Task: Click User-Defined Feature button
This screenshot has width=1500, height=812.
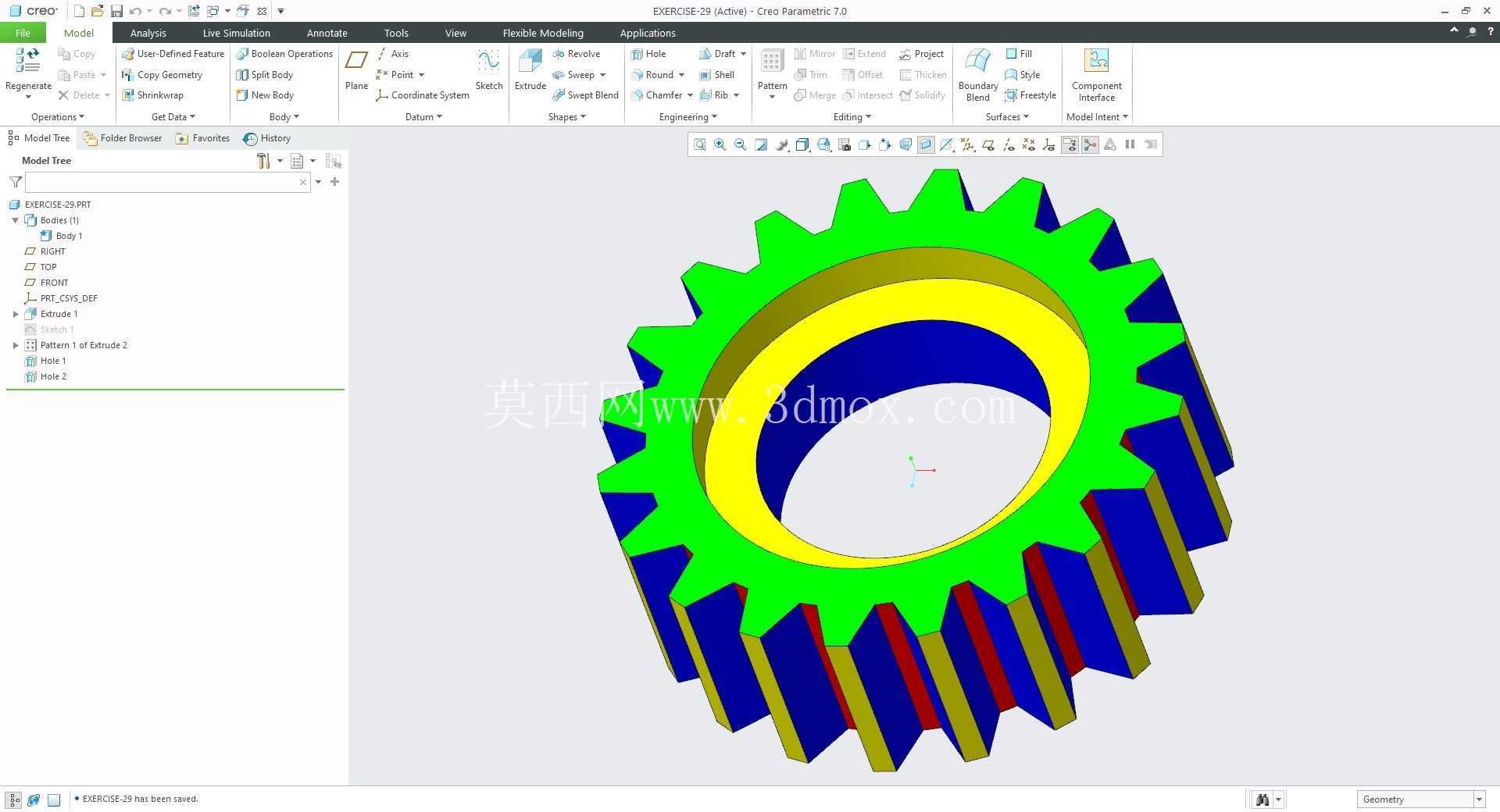Action: pos(173,54)
